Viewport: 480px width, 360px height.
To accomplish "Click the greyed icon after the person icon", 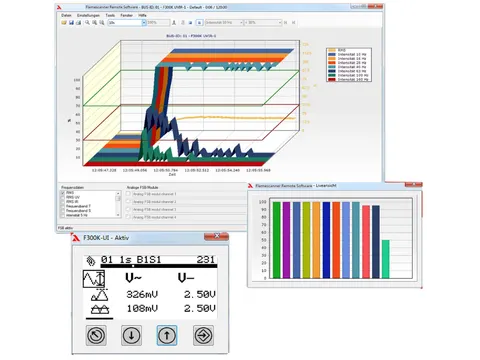I will tap(183, 23).
